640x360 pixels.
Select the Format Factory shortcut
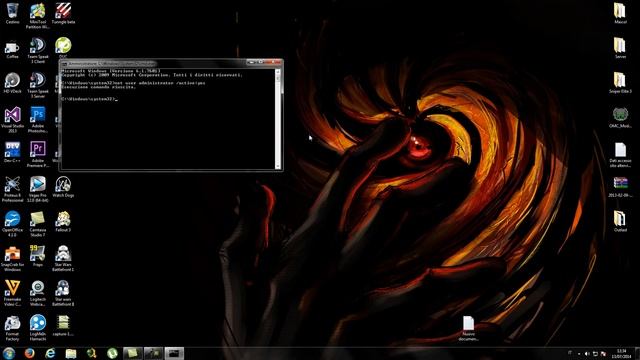click(12, 328)
